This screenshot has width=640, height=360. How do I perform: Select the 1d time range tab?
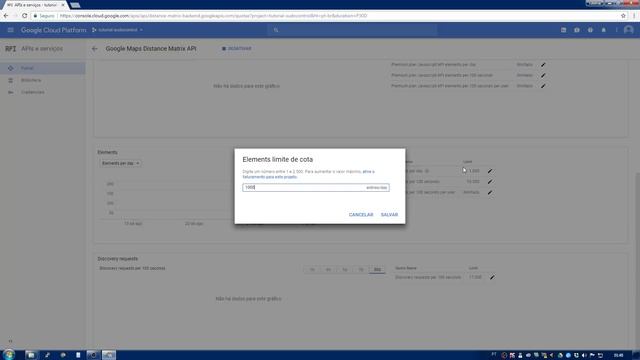click(x=344, y=270)
